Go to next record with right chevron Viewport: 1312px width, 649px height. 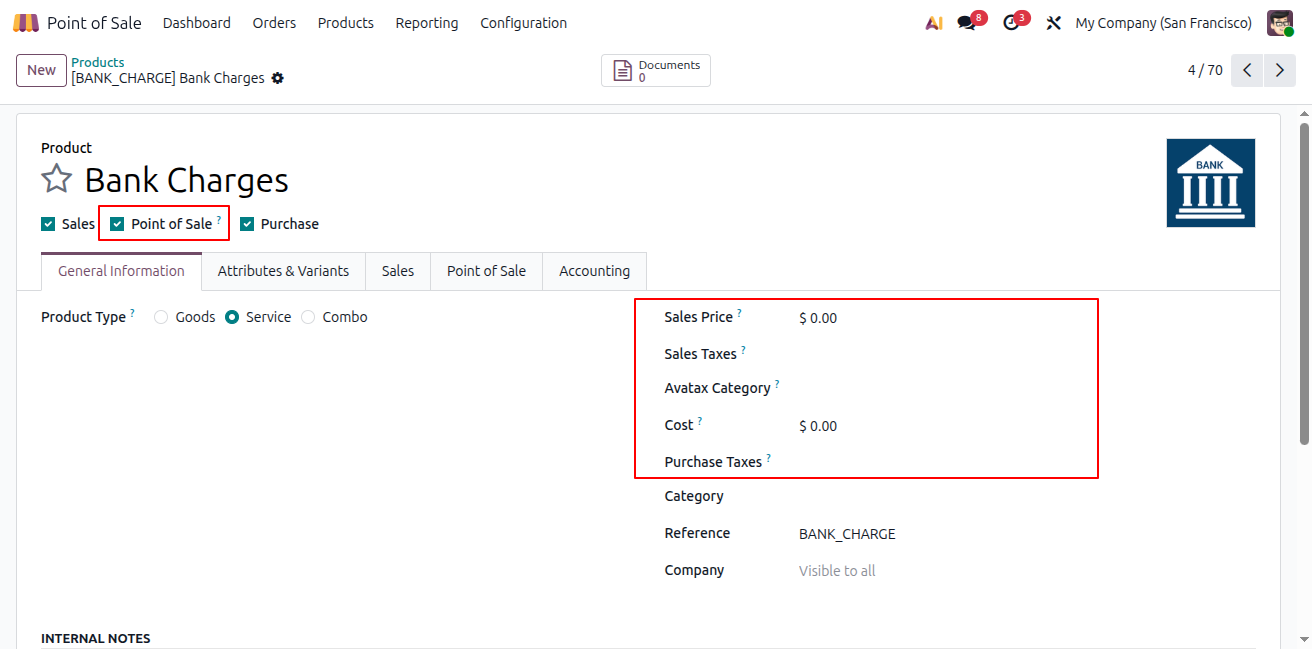coord(1280,70)
